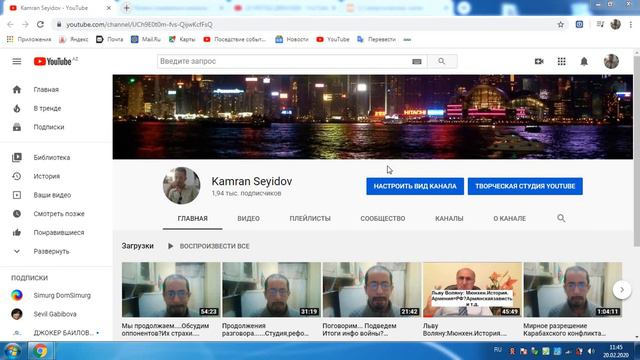This screenshot has width=640, height=360.
Task: Open the 45:49 video thumbnail
Action: pyautogui.click(x=472, y=289)
